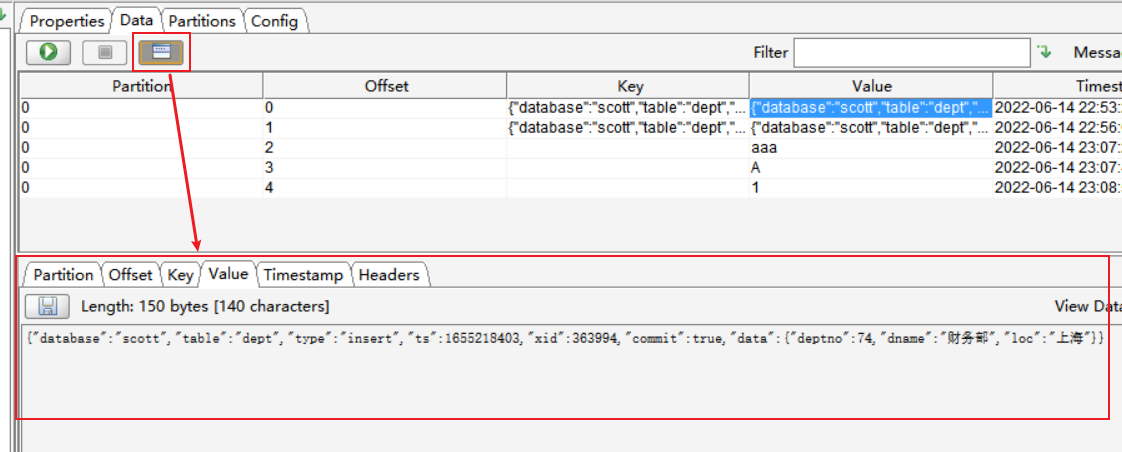The image size is (1122, 452).
Task: Select the Headers detail tab
Action: pos(390,275)
